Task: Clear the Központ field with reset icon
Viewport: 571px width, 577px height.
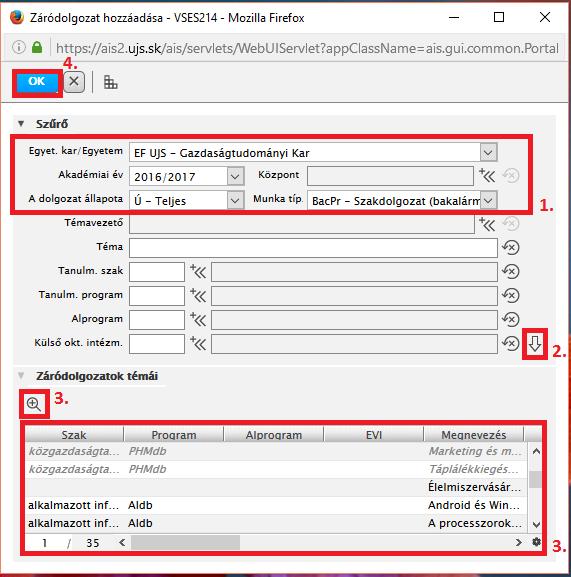Action: tap(511, 176)
